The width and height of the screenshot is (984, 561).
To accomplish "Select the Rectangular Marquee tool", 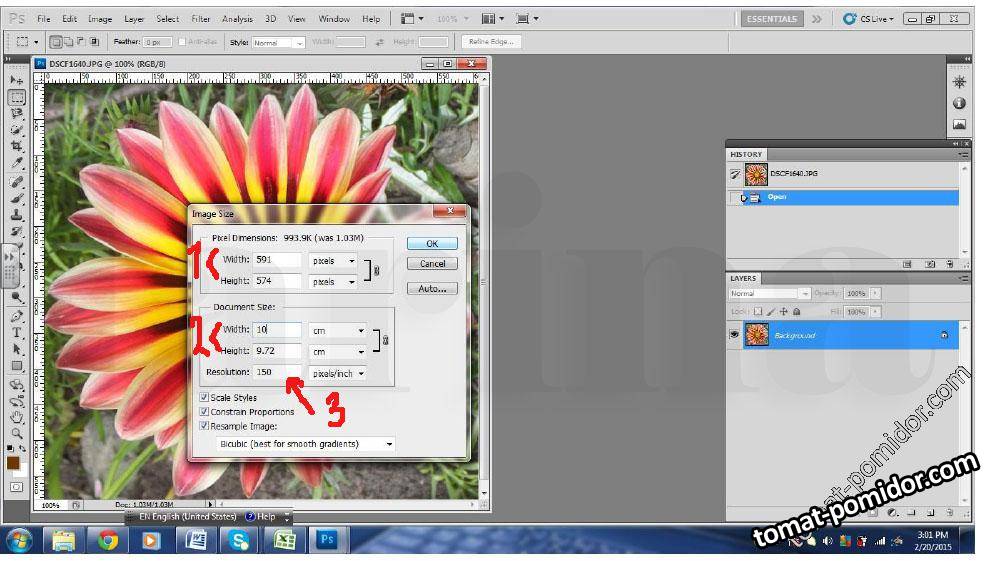I will click(17, 97).
